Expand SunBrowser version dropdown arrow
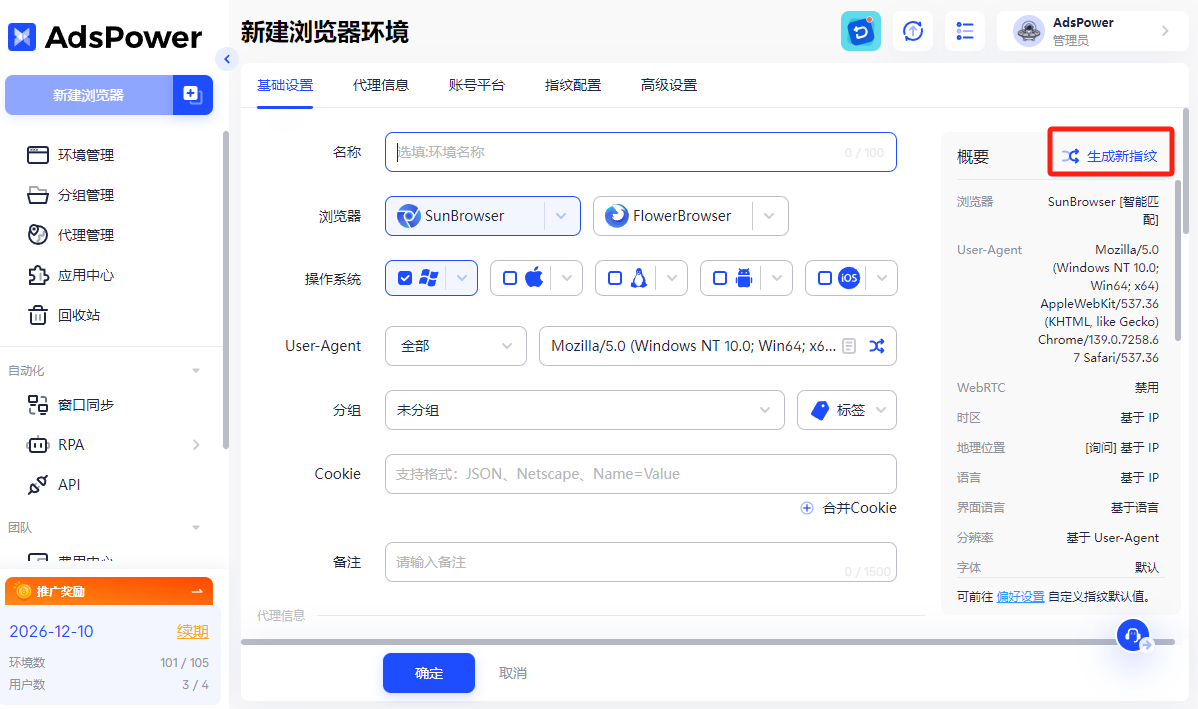 pos(562,216)
